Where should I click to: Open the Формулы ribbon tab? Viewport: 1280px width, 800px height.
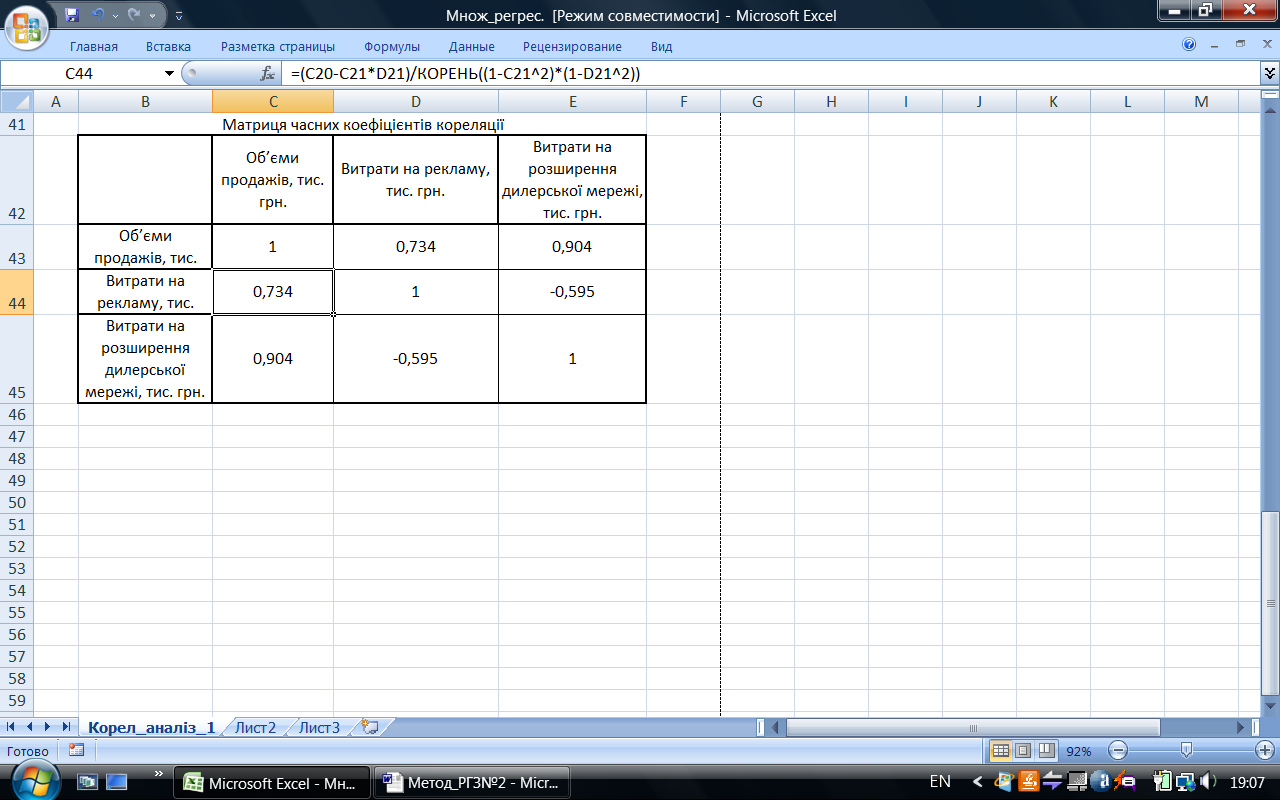392,46
